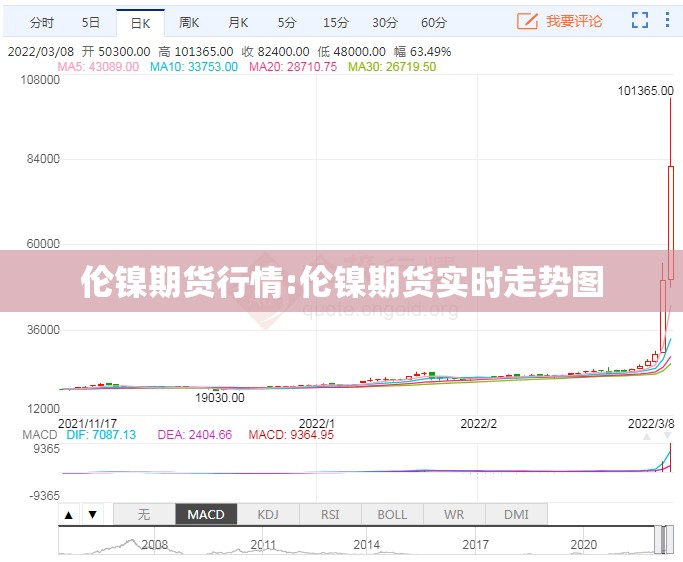Click the 101365.00 high price label
Screen dimensions: 683x562
click(x=646, y=91)
